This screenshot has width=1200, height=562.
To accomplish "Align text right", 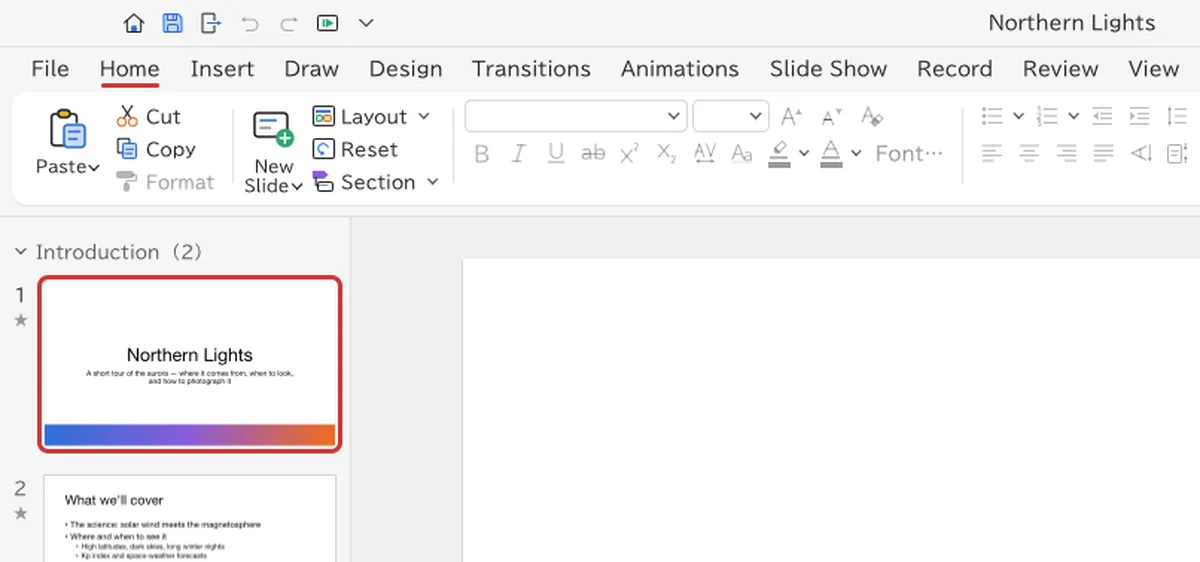I will (1066, 153).
